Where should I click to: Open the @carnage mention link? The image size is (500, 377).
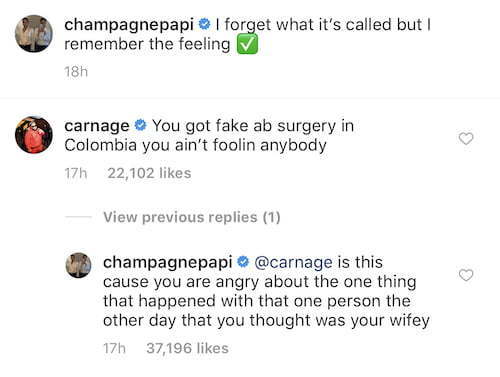pyautogui.click(x=293, y=263)
